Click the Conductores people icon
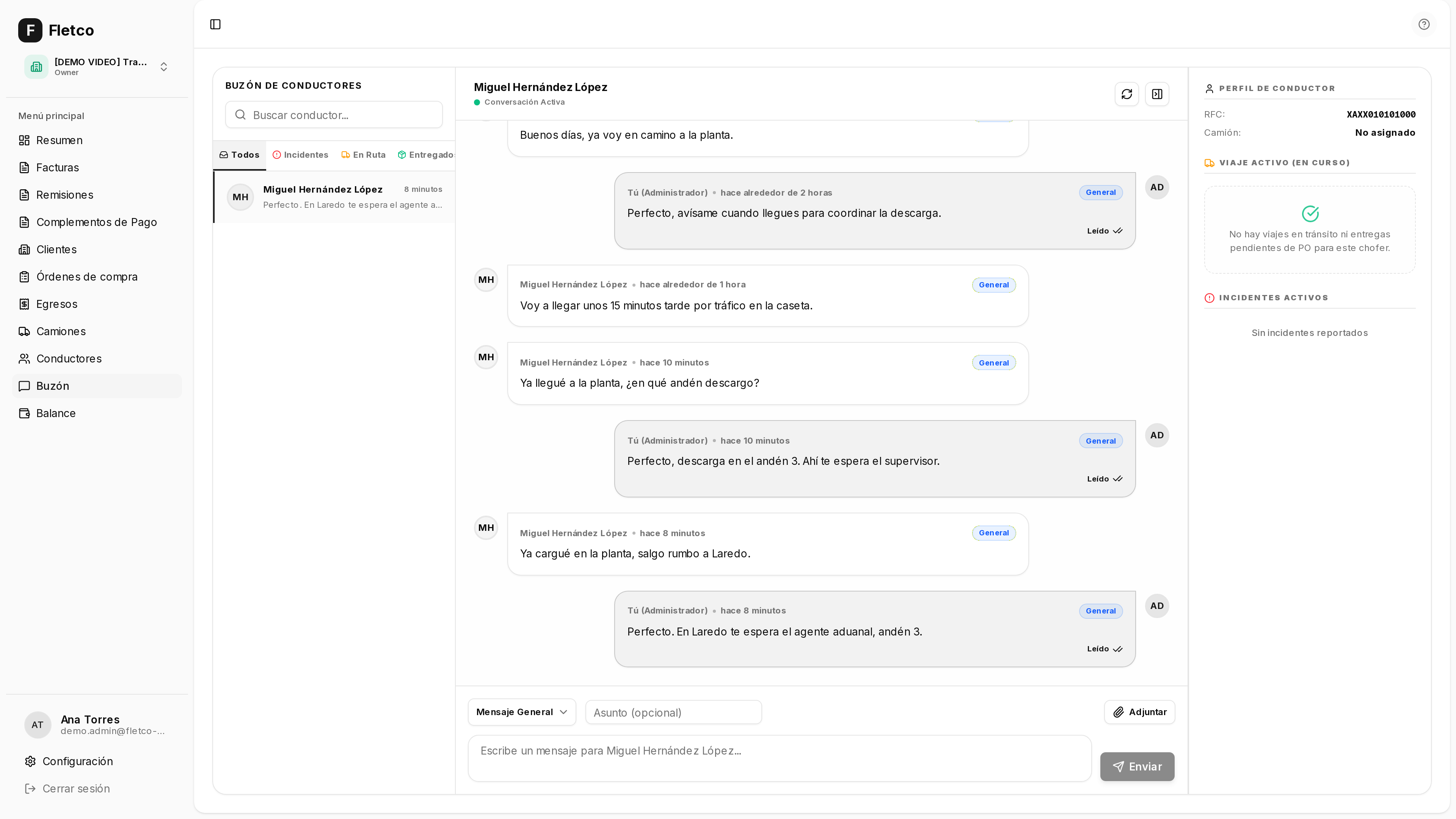The width and height of the screenshot is (1456, 819). pos(24,359)
